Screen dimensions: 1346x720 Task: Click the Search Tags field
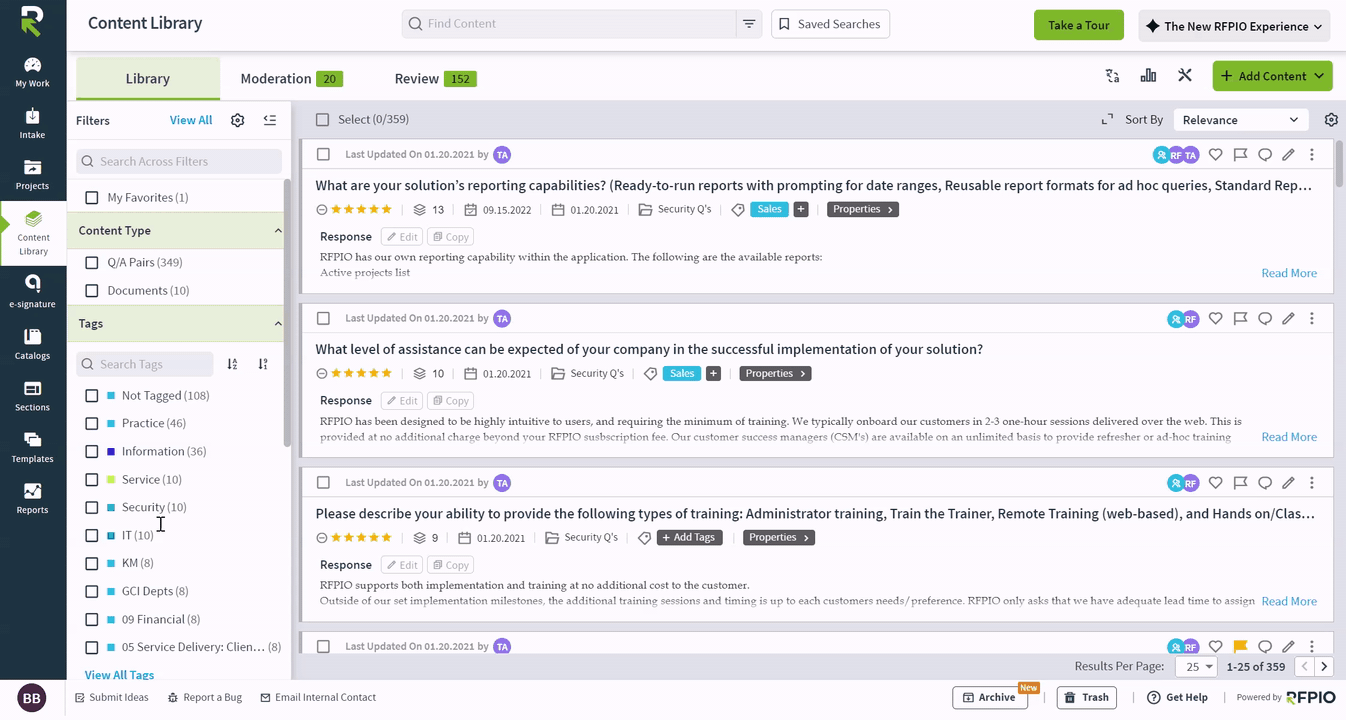point(145,364)
